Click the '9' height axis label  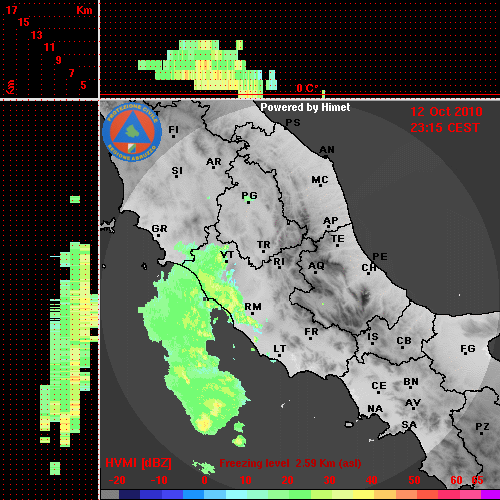[59, 60]
